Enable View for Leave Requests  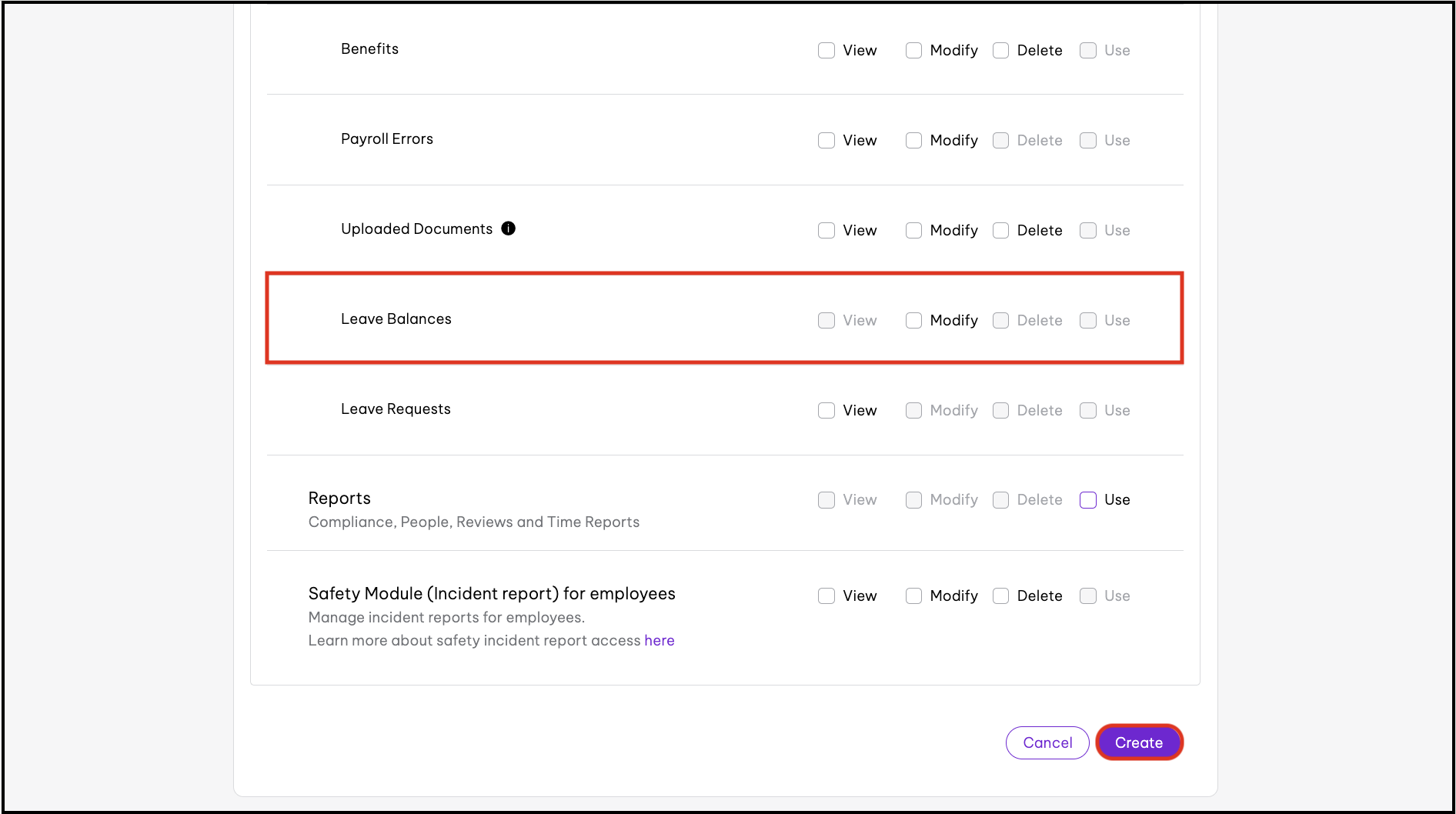pyautogui.click(x=827, y=411)
